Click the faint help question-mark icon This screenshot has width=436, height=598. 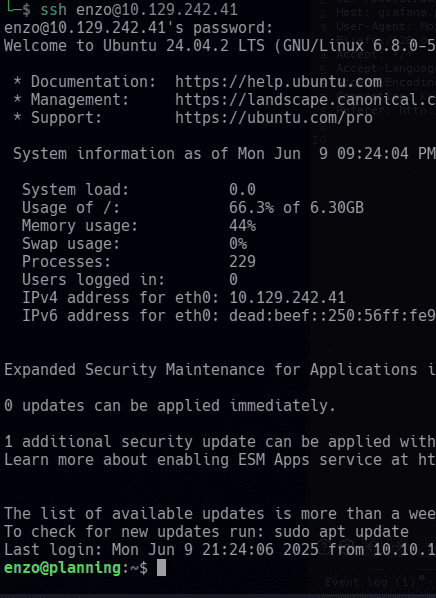coord(324,547)
